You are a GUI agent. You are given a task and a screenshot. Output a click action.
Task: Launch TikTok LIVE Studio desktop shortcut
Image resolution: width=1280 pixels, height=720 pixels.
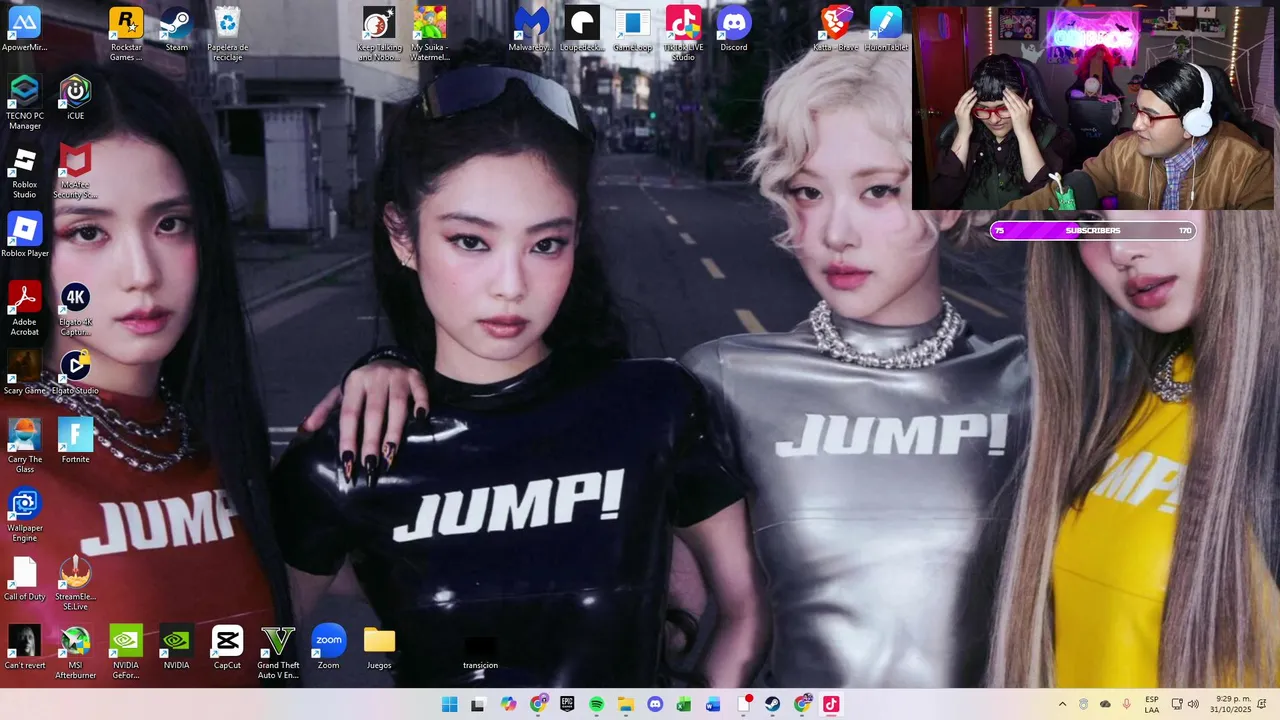[x=683, y=34]
